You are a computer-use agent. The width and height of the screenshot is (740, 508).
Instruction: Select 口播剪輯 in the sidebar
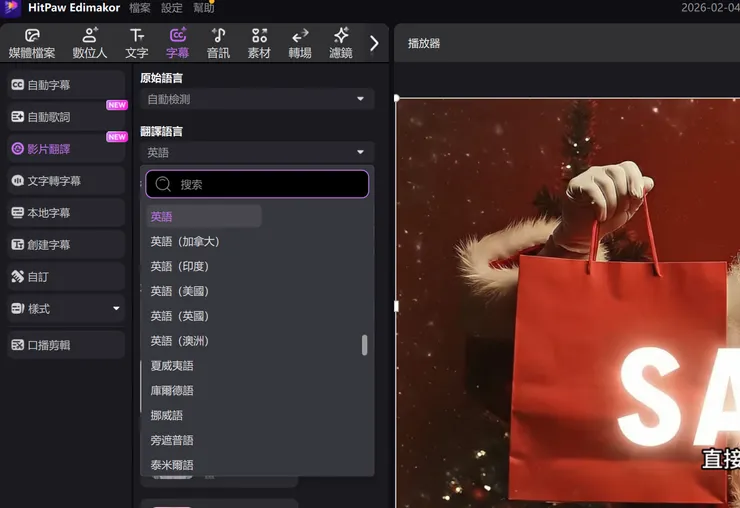point(66,345)
